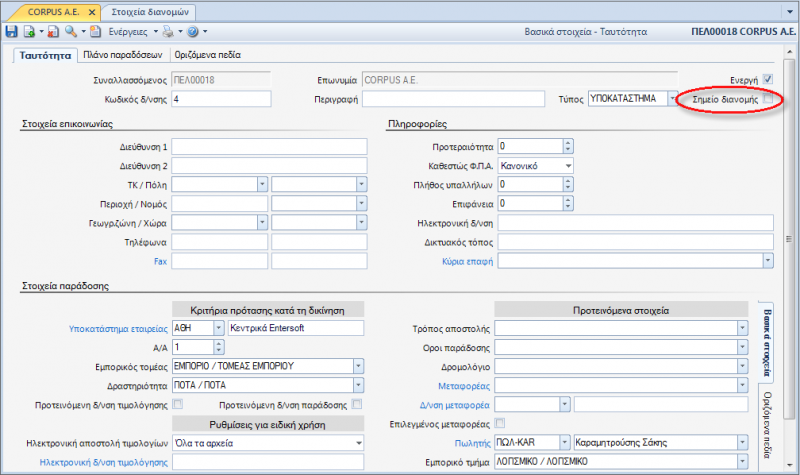Close the CORPUS A.E. tab
The height and width of the screenshot is (475, 800).
[92, 12]
